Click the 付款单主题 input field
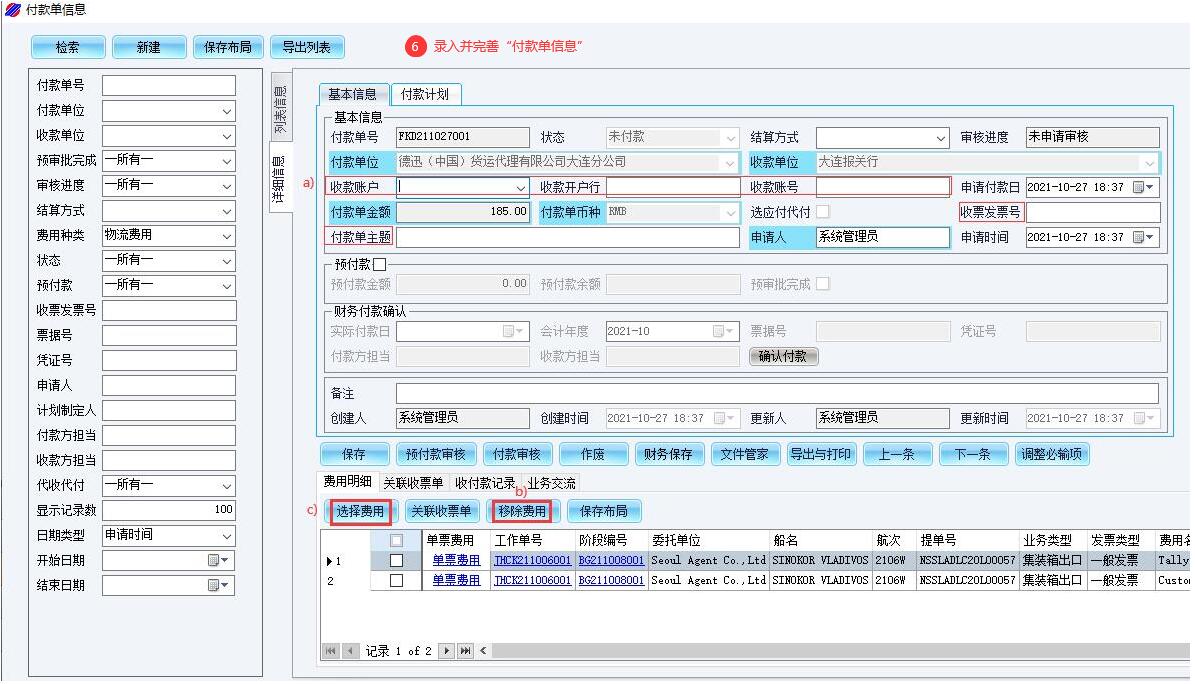Viewport: 1195px width, 684px height. pos(566,238)
